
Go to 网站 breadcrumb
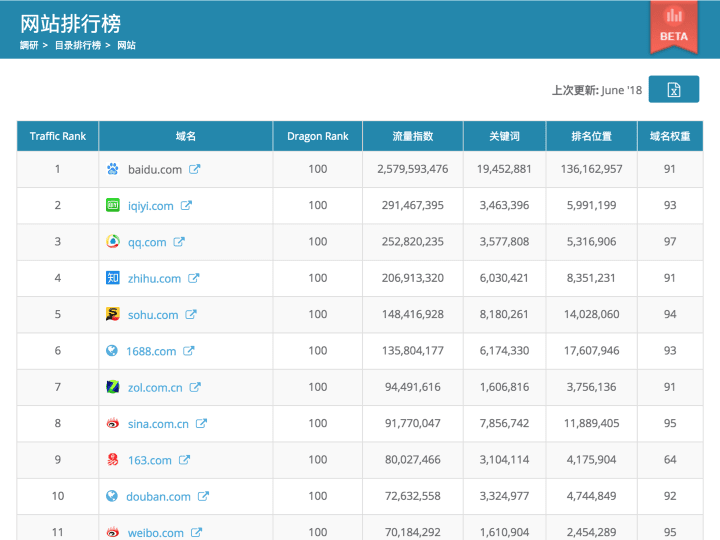pos(126,45)
